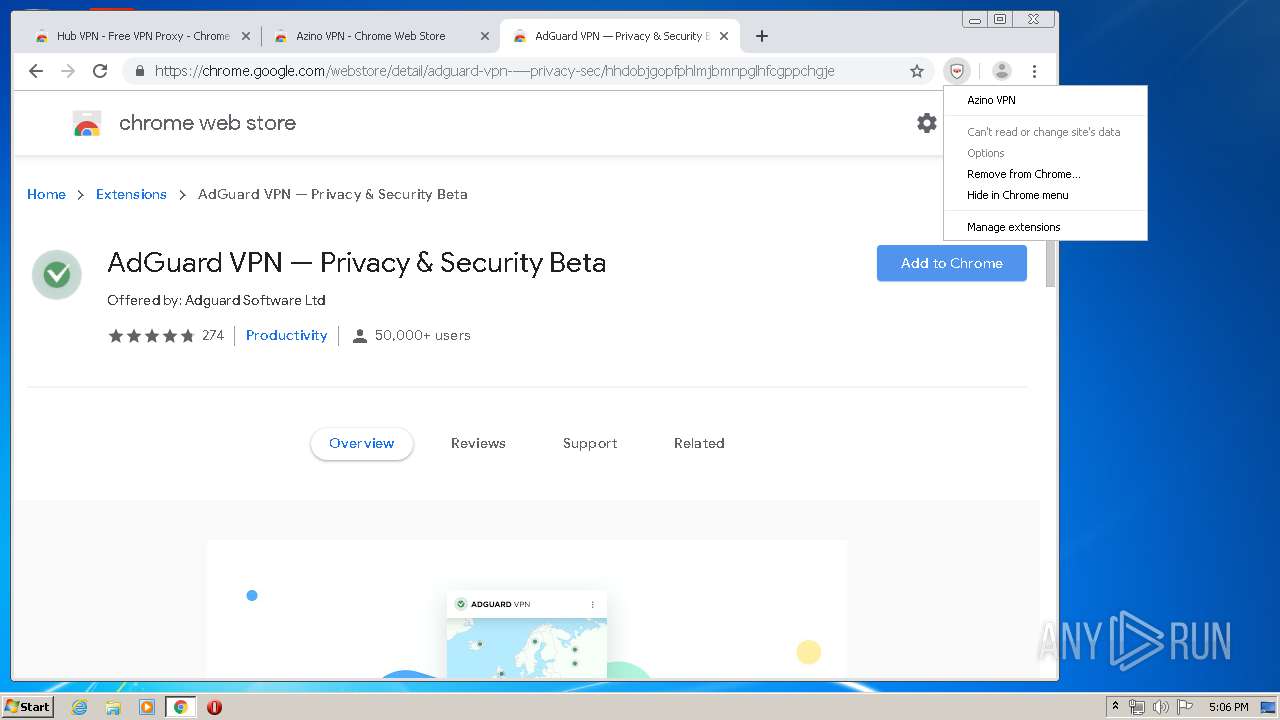Screen dimensions: 1280x720
Task: Click the users count person icon
Action: click(x=360, y=336)
